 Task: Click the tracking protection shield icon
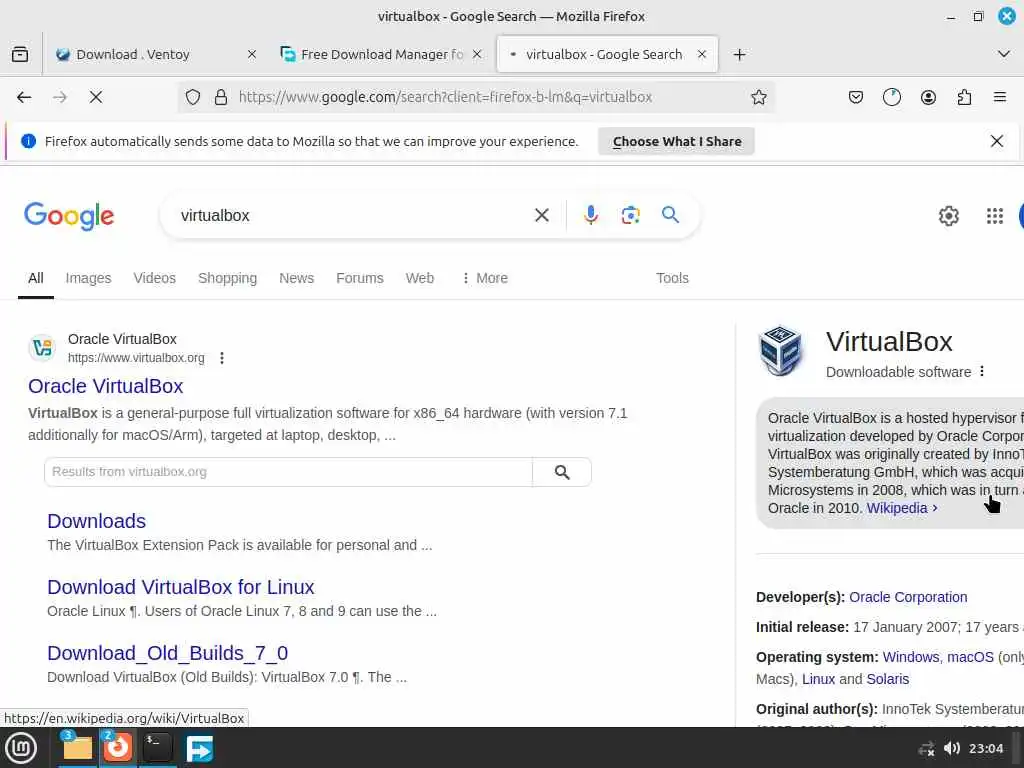[193, 97]
